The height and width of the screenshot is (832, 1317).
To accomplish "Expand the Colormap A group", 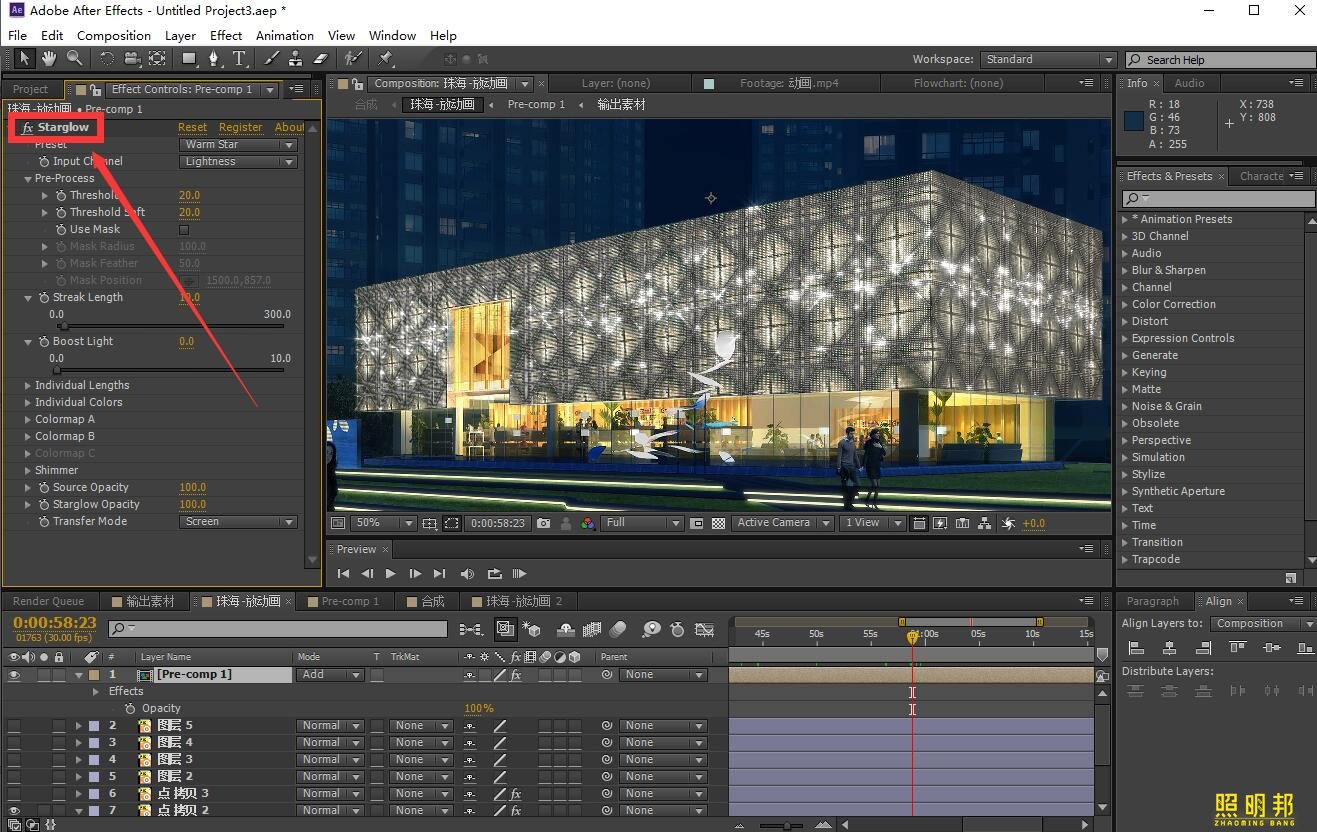I will pyautogui.click(x=28, y=420).
